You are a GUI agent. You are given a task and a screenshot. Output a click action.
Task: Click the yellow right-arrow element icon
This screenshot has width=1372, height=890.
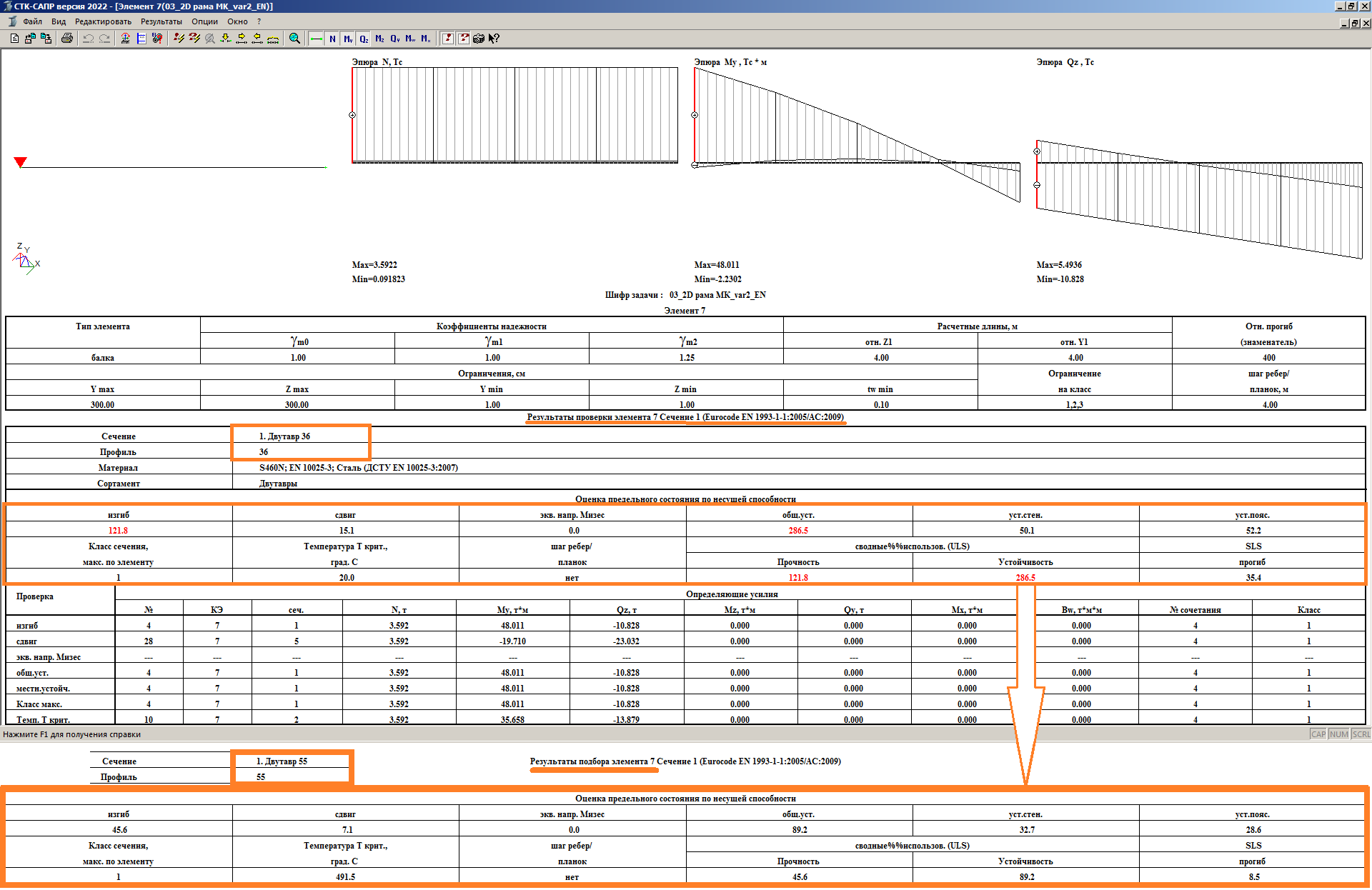pyautogui.click(x=242, y=39)
